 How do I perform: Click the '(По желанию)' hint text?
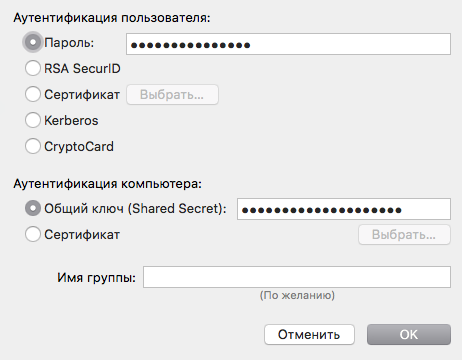(297, 295)
